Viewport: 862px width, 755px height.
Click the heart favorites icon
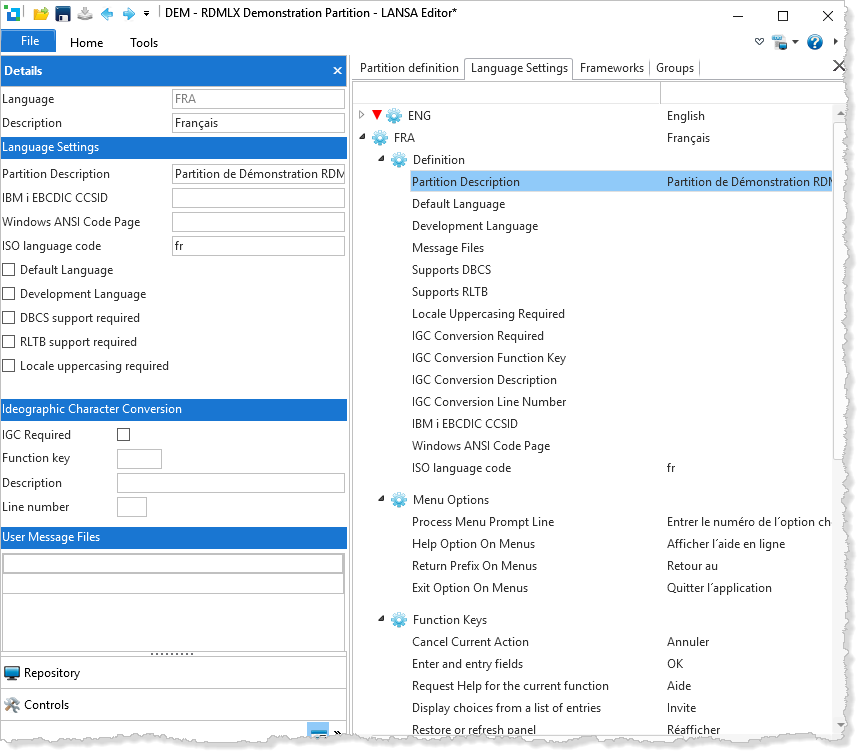759,41
